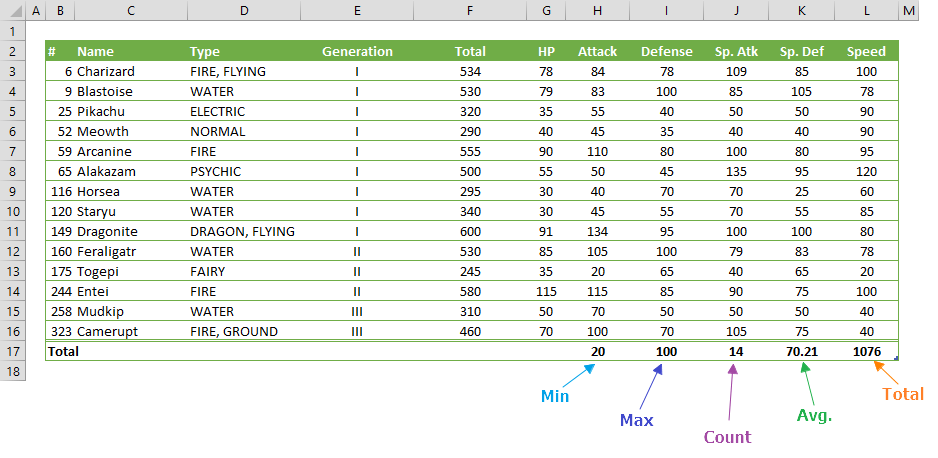Click the Sp. Atk total cell showing 14
The width and height of the screenshot is (938, 458).
tap(736, 352)
